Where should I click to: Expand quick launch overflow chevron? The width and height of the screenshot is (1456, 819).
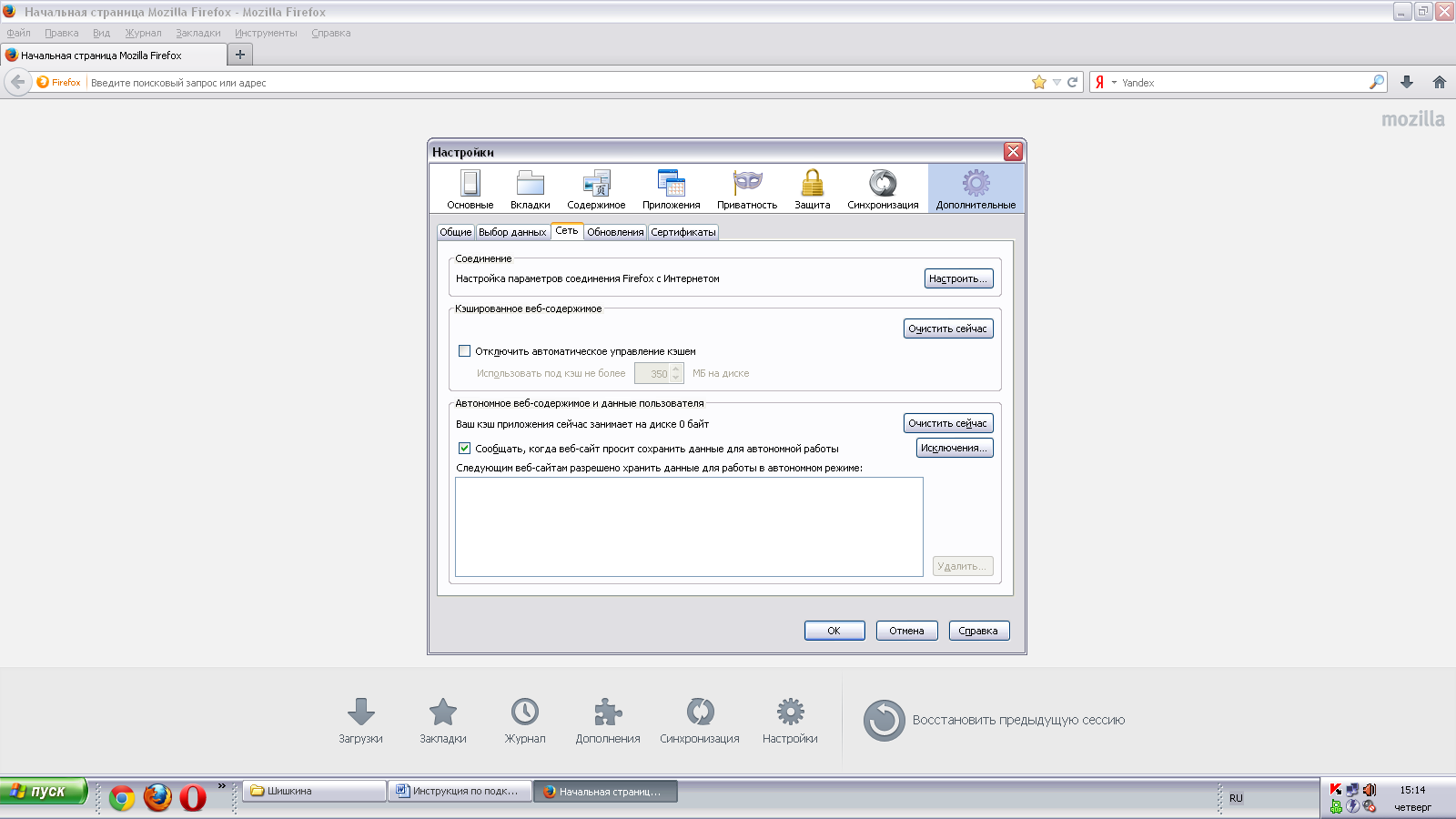click(221, 786)
